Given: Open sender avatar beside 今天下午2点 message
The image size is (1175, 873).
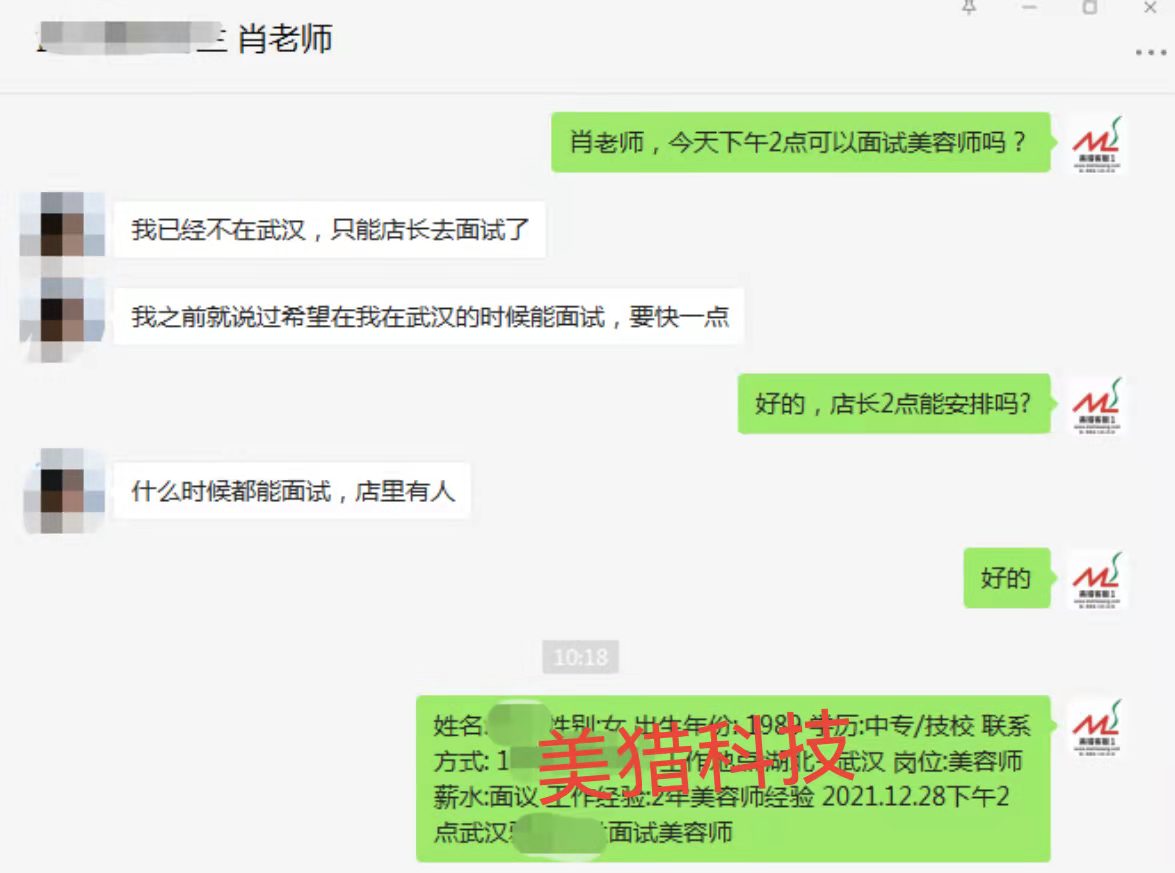Looking at the screenshot, I should [x=1096, y=143].
